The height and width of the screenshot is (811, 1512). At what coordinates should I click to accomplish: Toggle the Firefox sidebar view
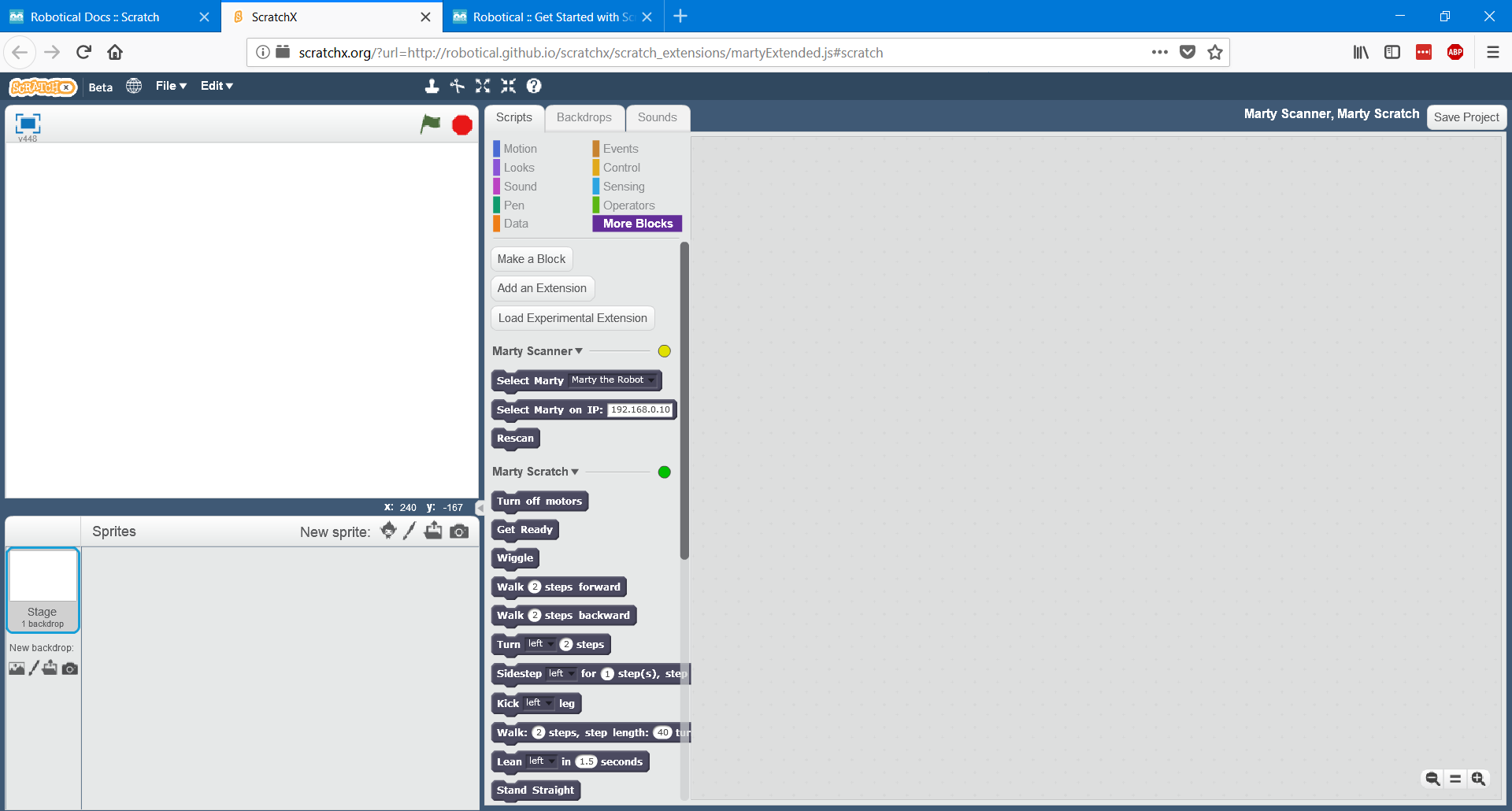pyautogui.click(x=1392, y=52)
